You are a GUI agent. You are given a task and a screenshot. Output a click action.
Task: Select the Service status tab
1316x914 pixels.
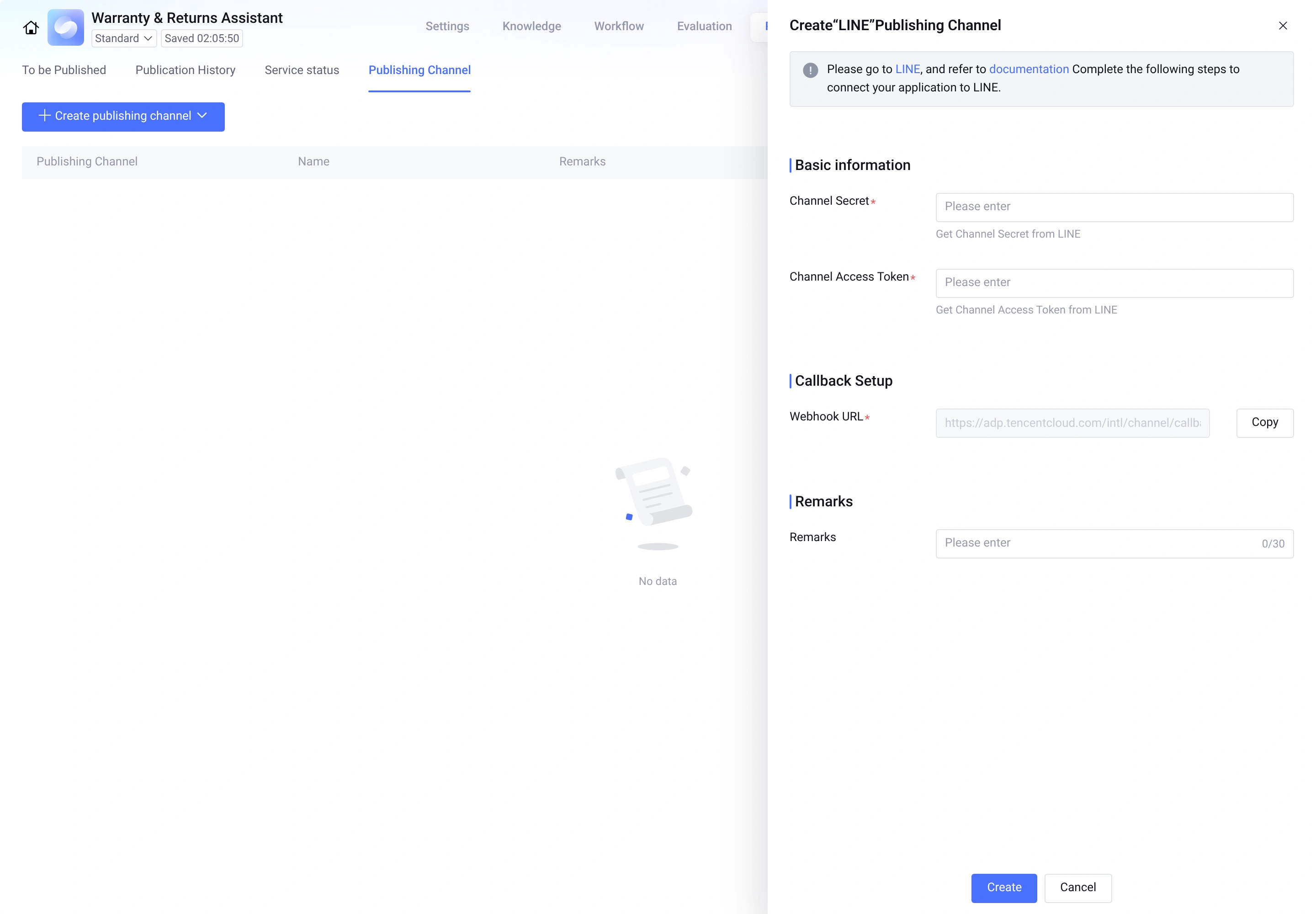point(302,70)
